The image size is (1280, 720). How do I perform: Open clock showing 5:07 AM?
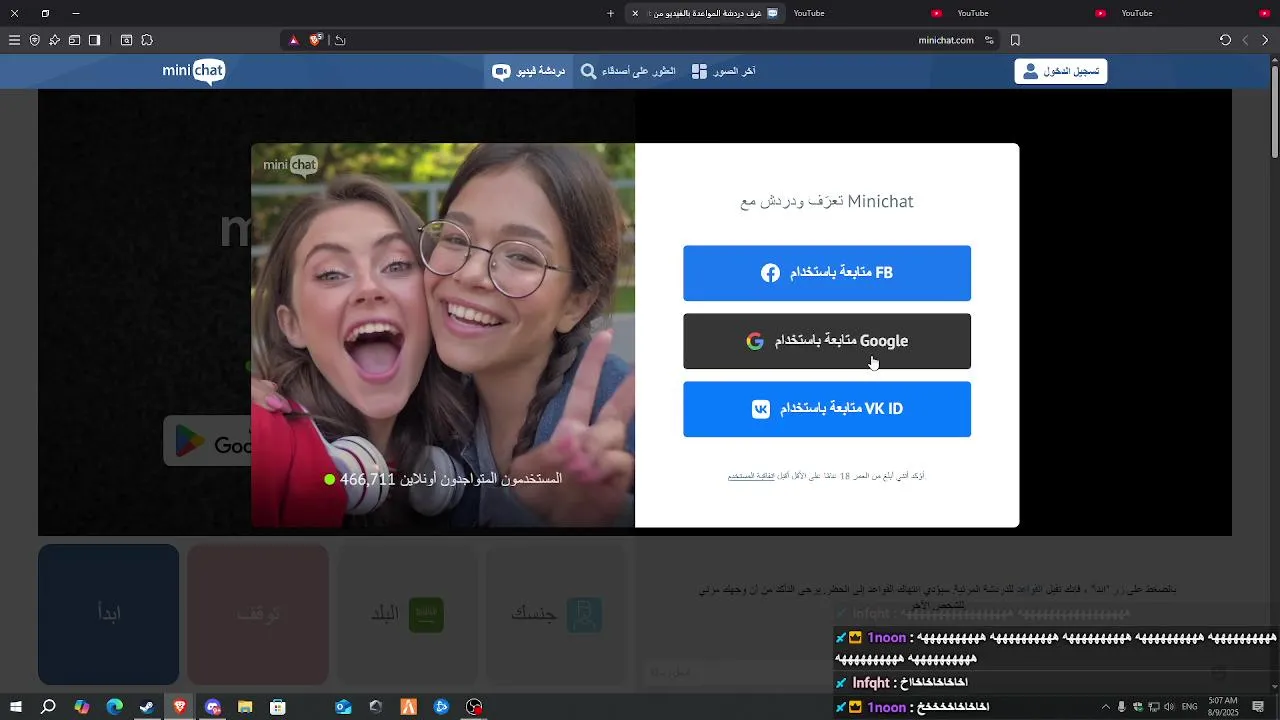[1223, 707]
